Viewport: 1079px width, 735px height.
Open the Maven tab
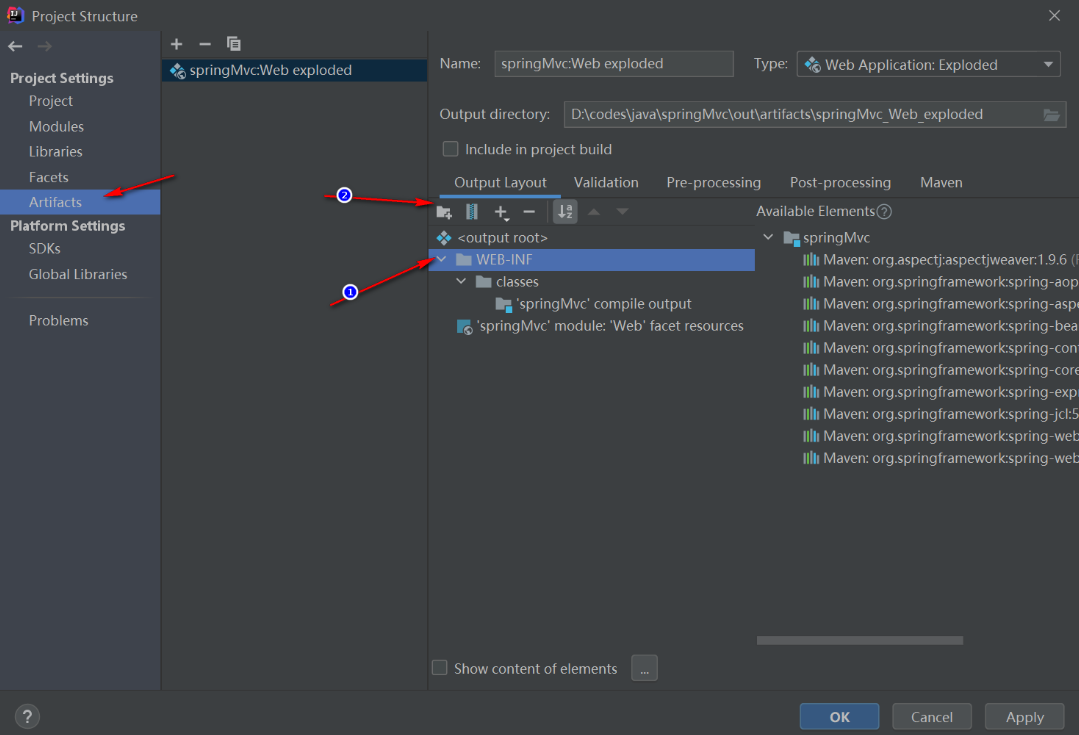pos(941,183)
